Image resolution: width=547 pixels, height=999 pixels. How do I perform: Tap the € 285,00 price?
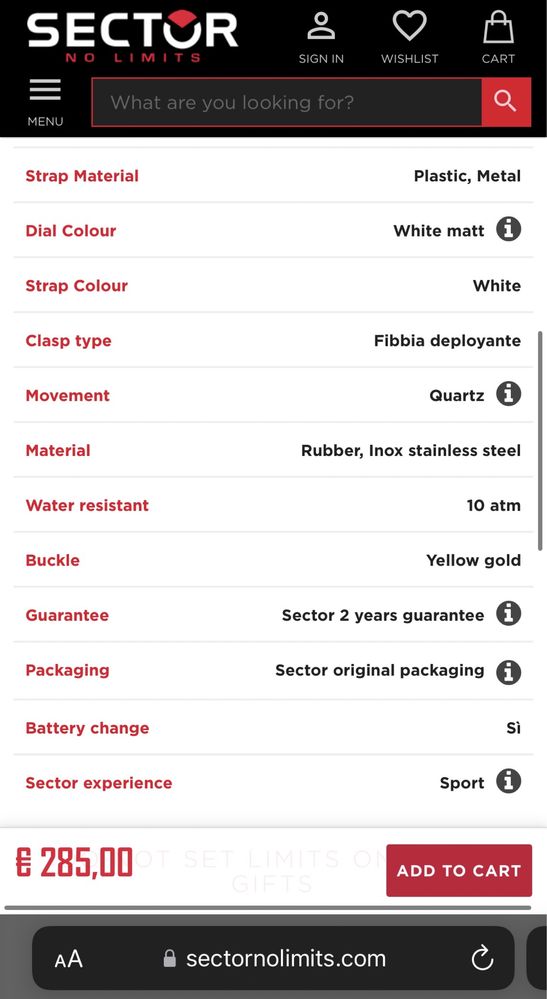coord(74,863)
